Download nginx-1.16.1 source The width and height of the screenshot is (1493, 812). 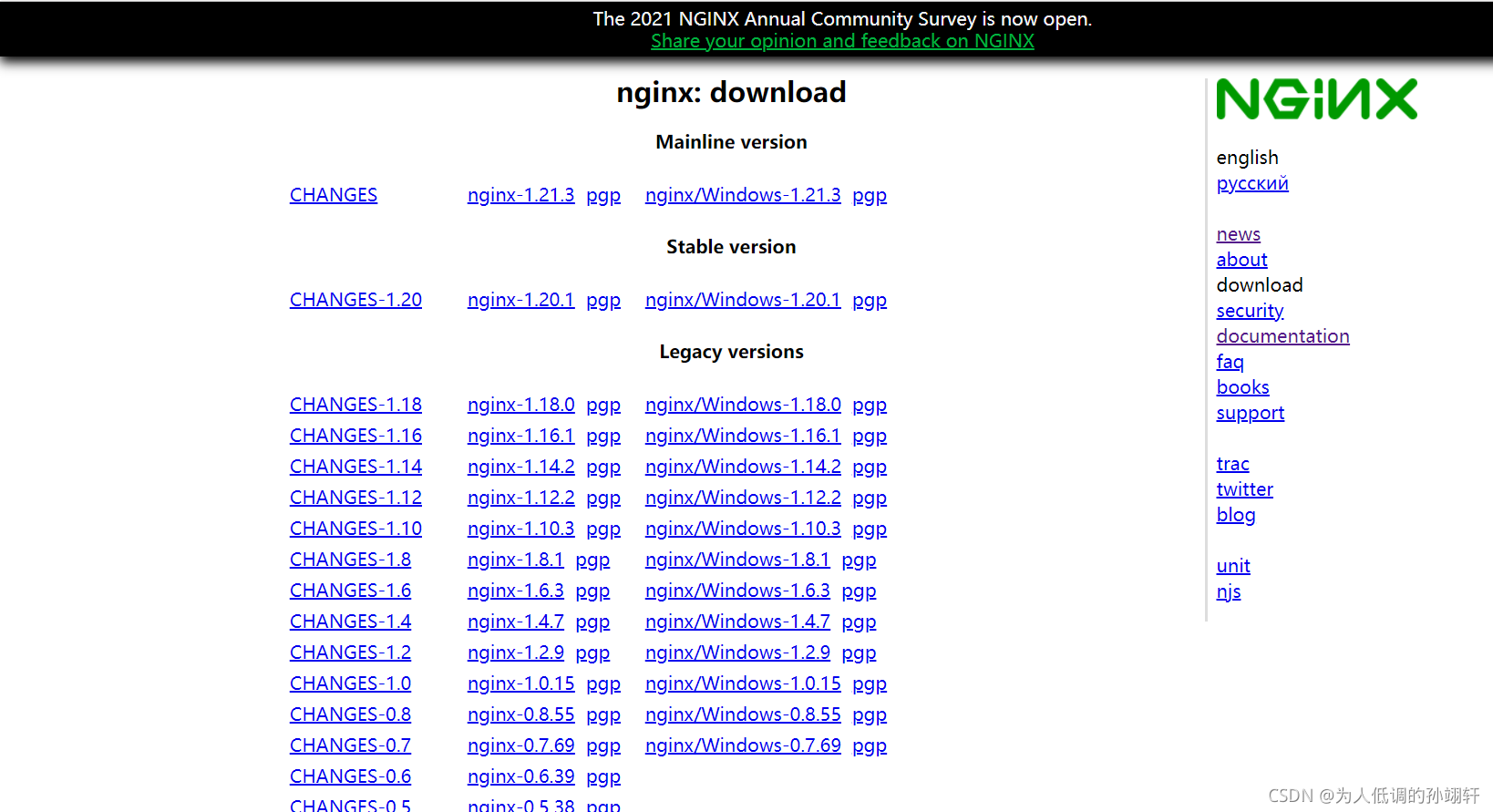click(x=521, y=436)
